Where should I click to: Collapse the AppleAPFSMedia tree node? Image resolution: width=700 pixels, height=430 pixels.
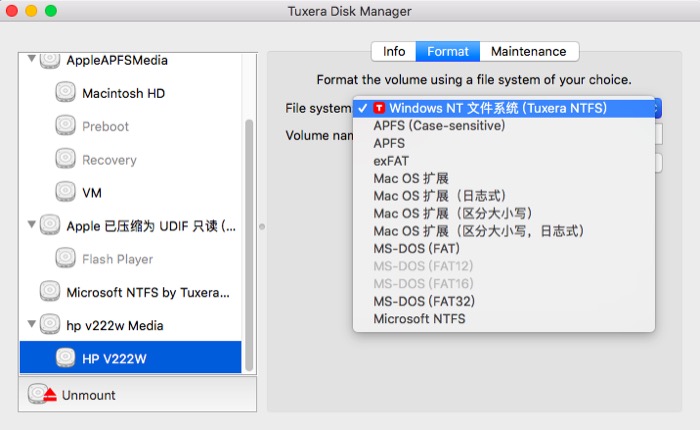pos(30,60)
